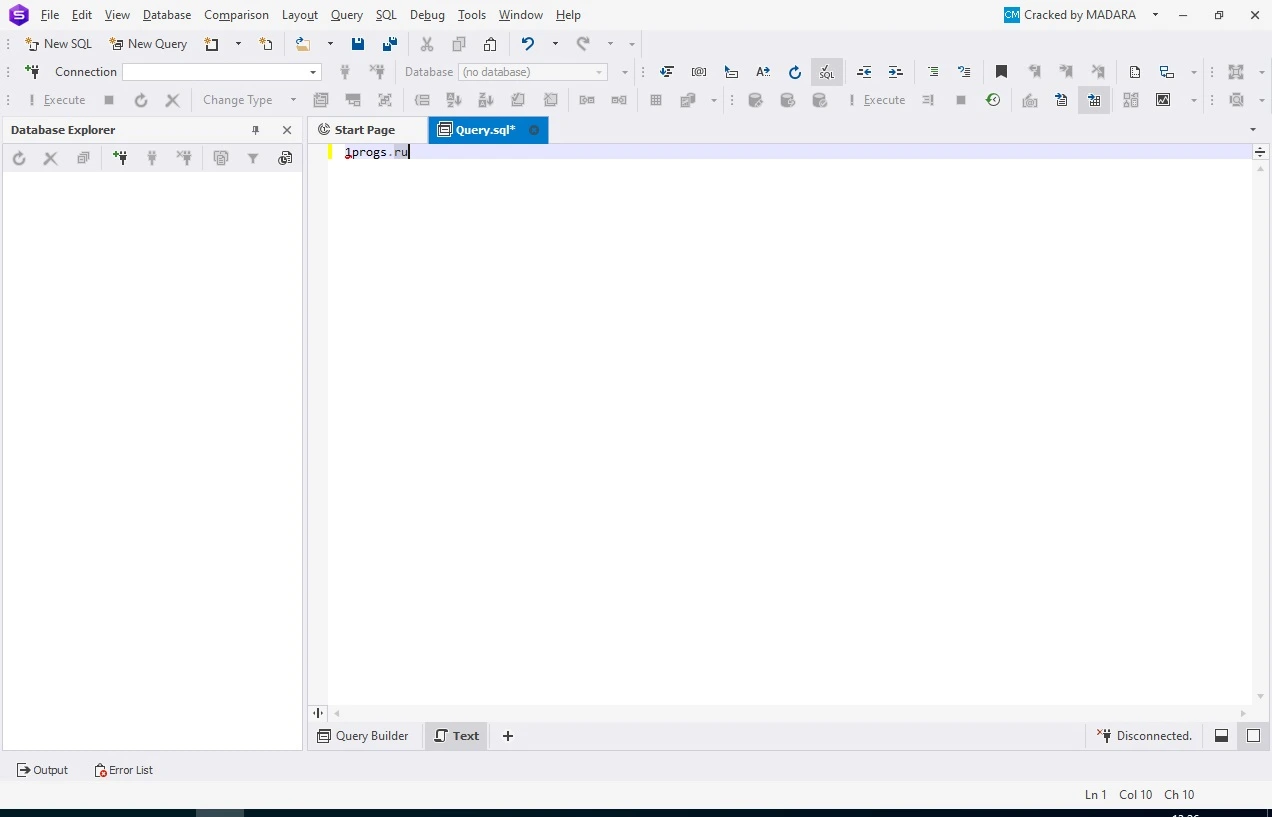Click the decrease indent icon
This screenshot has width=1272, height=817.
[864, 72]
